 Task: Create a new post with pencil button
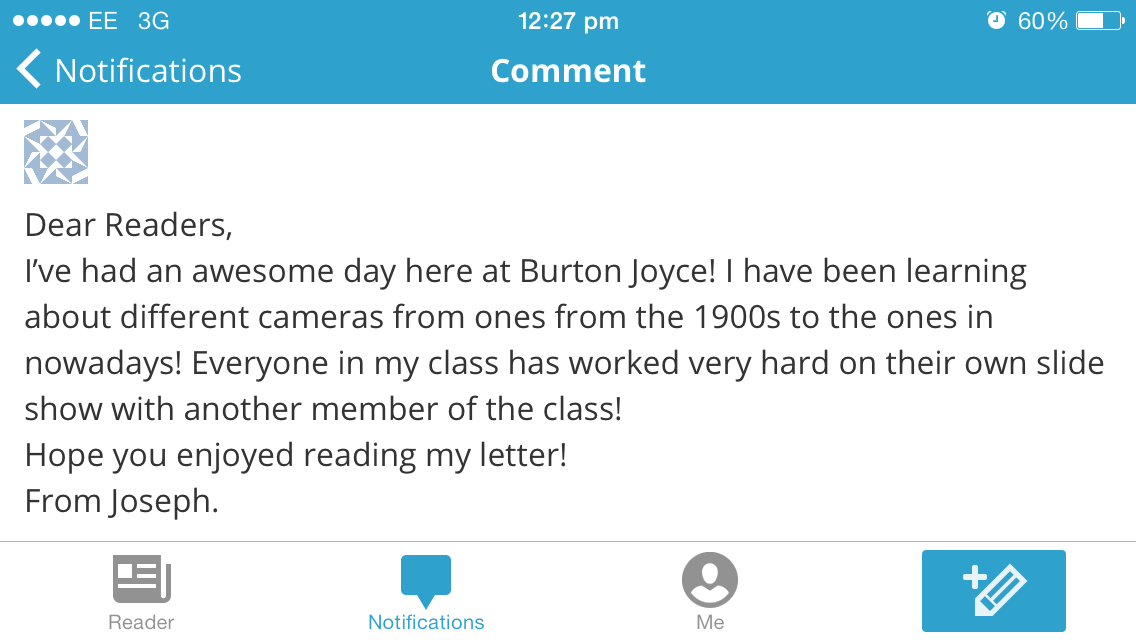(x=993, y=590)
